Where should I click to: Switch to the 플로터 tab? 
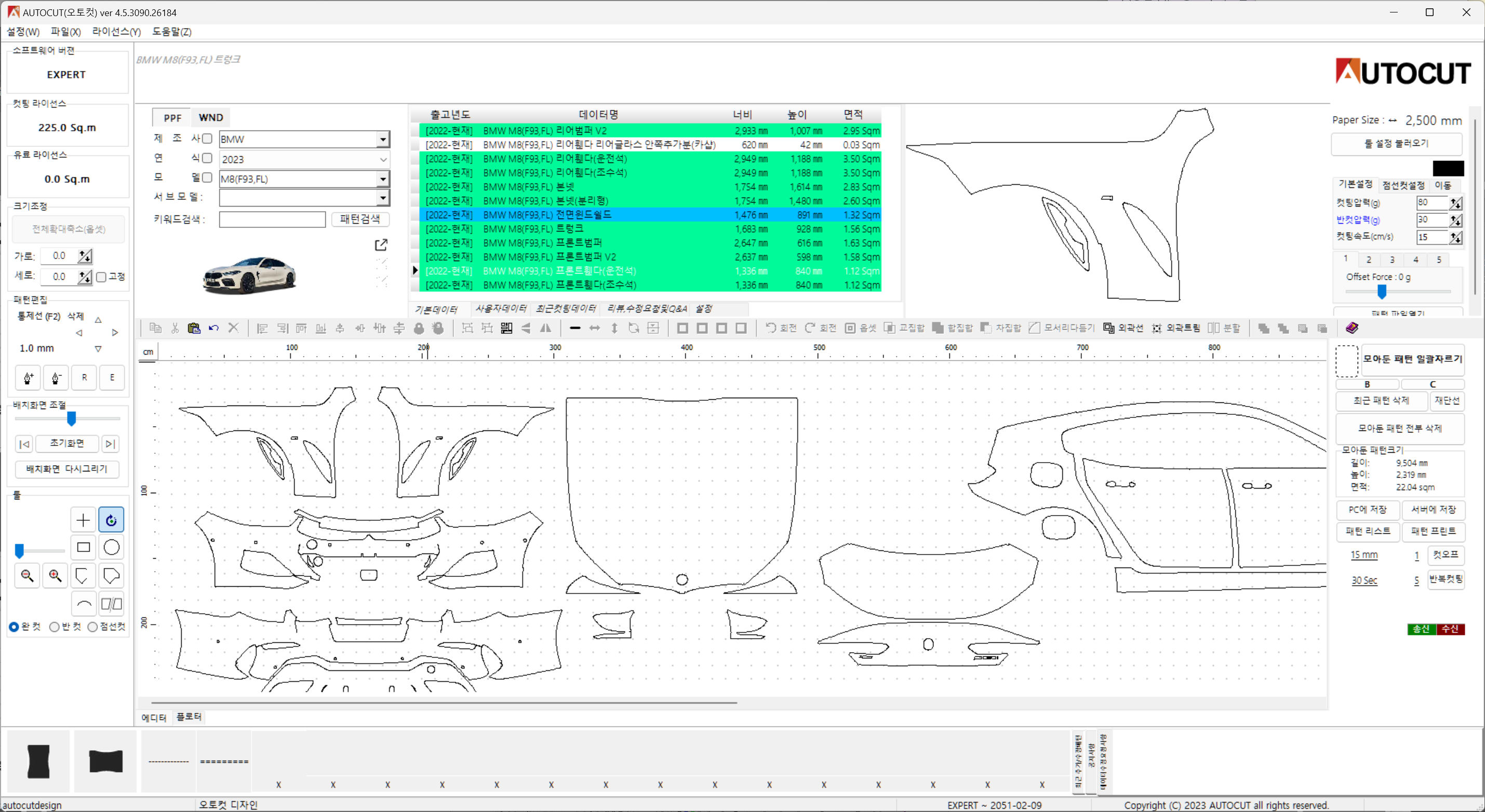[x=189, y=717]
